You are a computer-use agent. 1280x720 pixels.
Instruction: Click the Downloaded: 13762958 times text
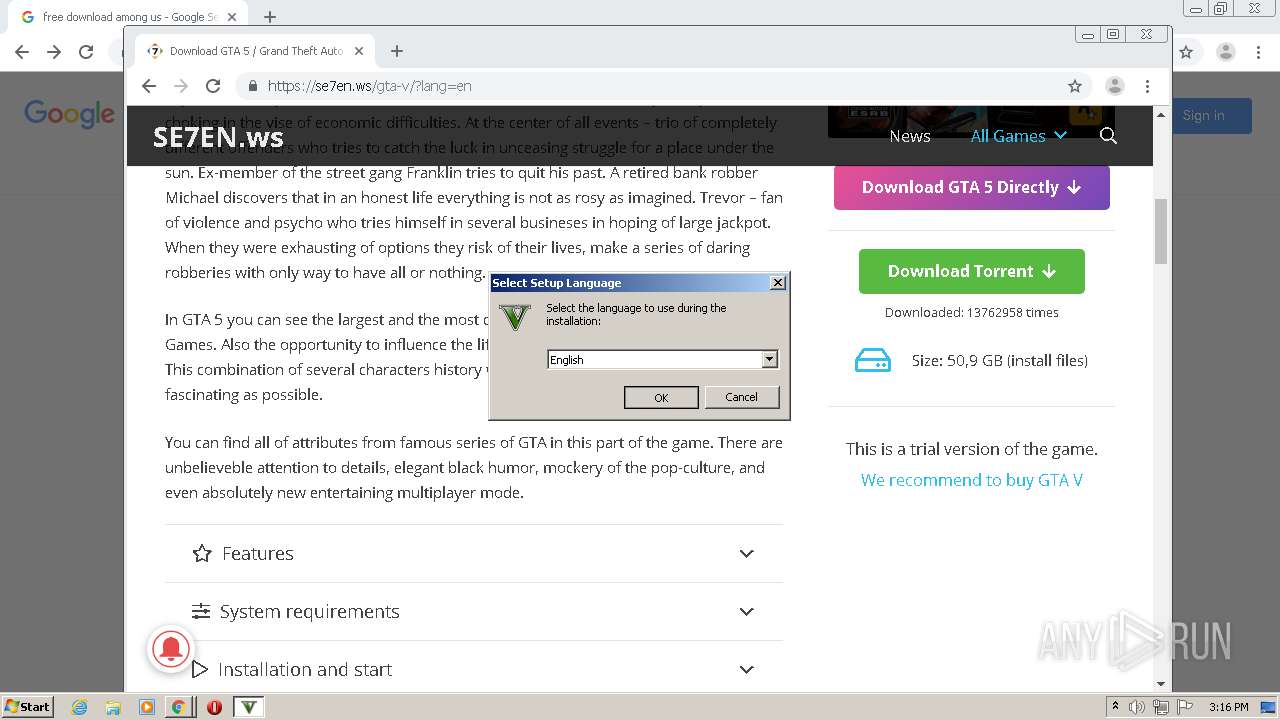pos(971,312)
